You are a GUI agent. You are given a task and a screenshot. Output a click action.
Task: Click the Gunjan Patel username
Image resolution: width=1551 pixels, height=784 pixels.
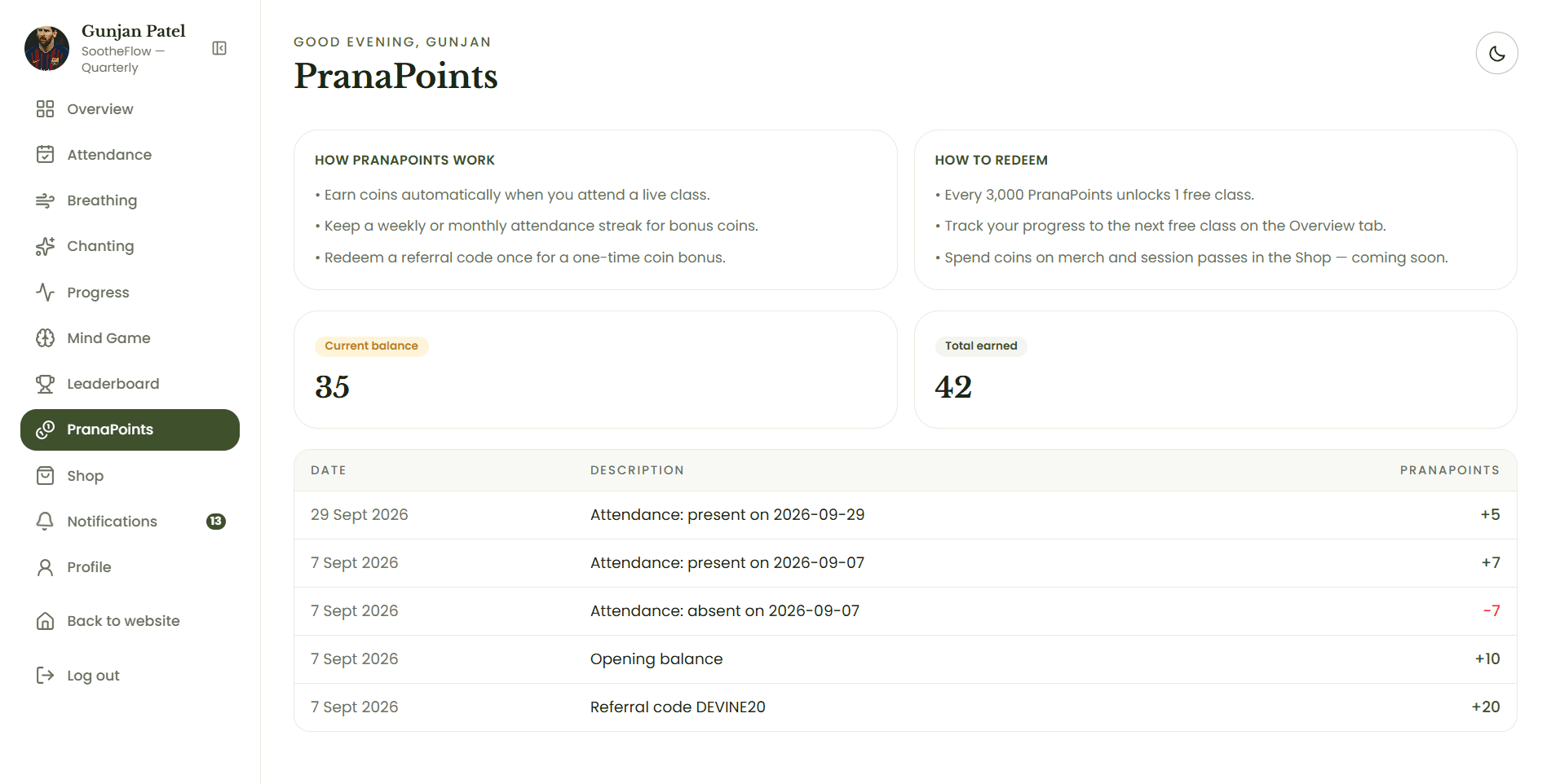click(134, 31)
